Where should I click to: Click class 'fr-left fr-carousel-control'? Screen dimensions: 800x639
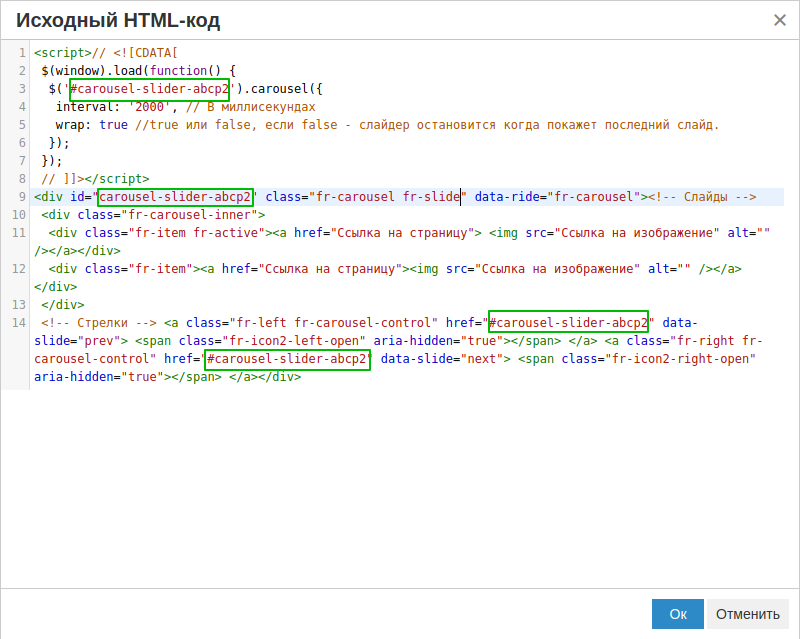click(x=334, y=323)
